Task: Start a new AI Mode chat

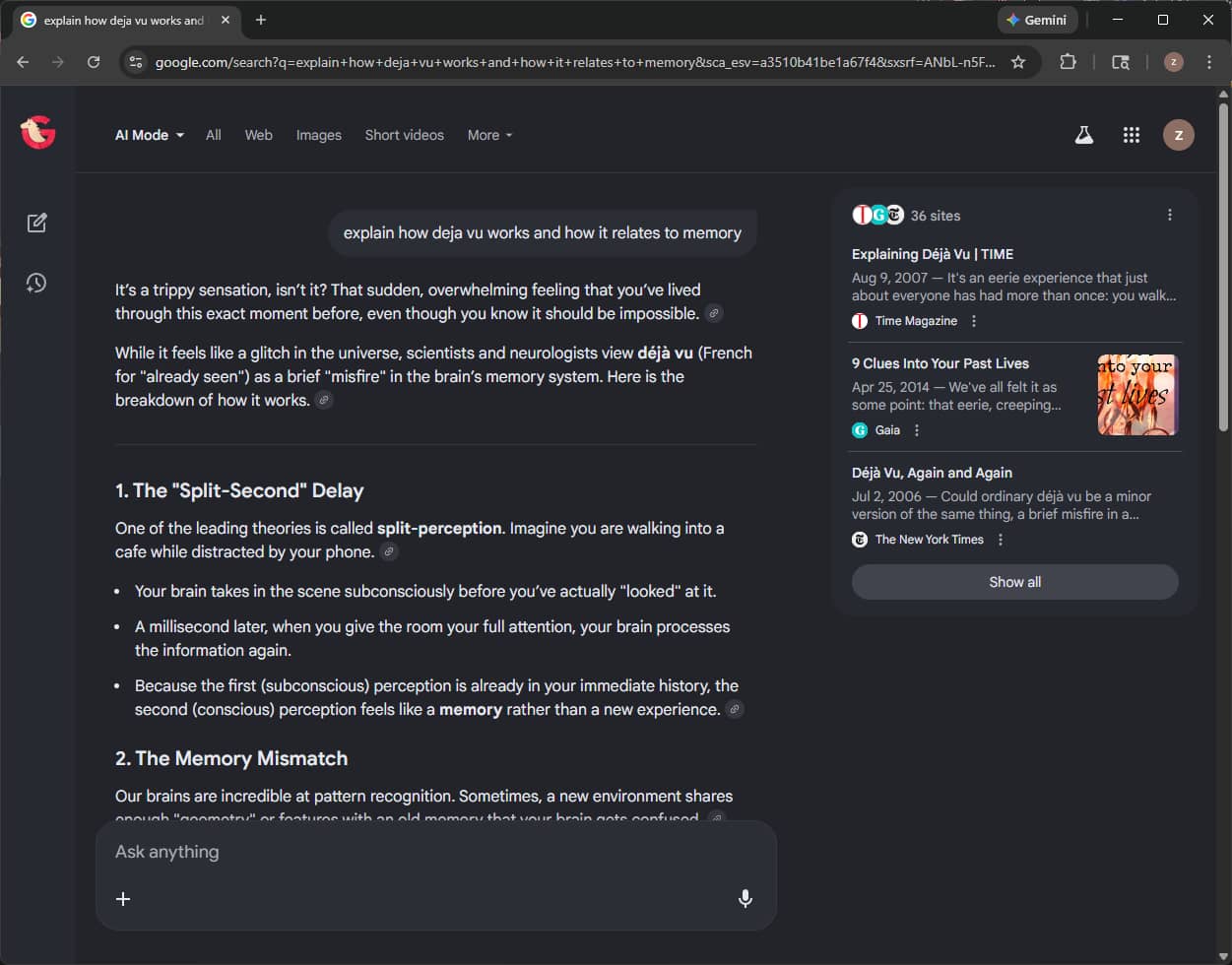Action: [36, 223]
